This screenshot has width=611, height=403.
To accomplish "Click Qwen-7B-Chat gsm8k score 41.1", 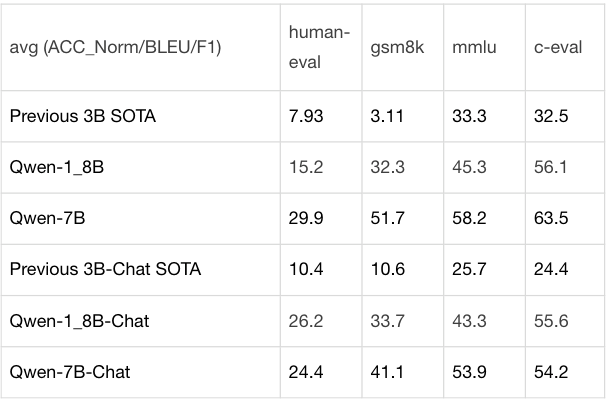I will (387, 372).
